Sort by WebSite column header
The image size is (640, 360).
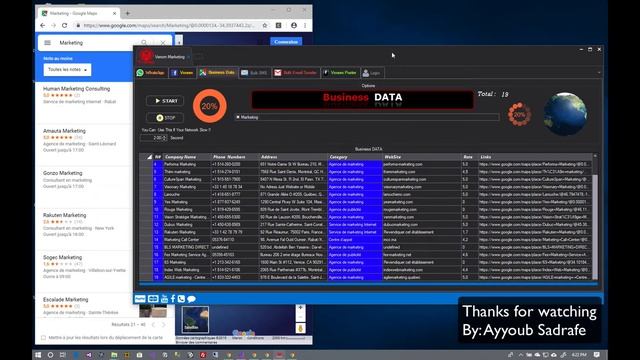pyautogui.click(x=422, y=157)
